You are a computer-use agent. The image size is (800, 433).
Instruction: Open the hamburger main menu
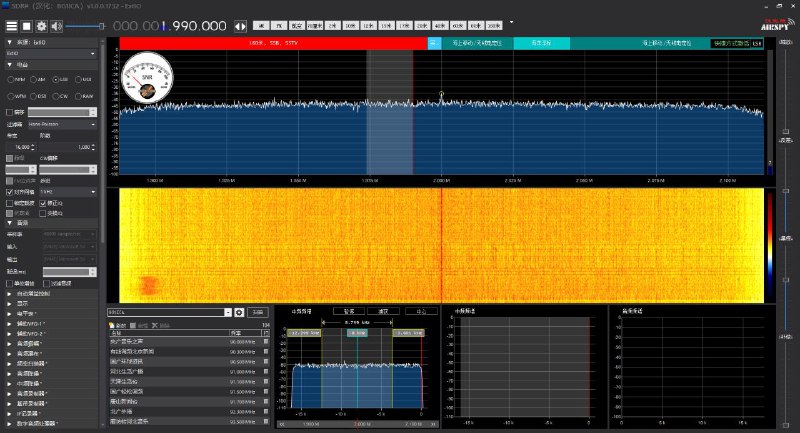[12, 25]
